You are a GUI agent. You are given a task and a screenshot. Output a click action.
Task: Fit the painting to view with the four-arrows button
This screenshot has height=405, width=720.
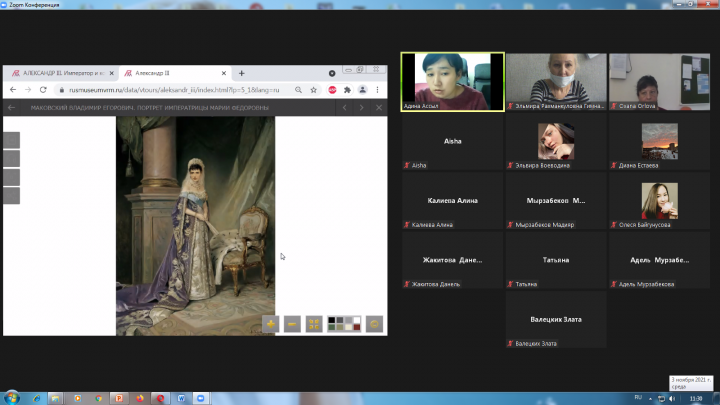(x=314, y=324)
